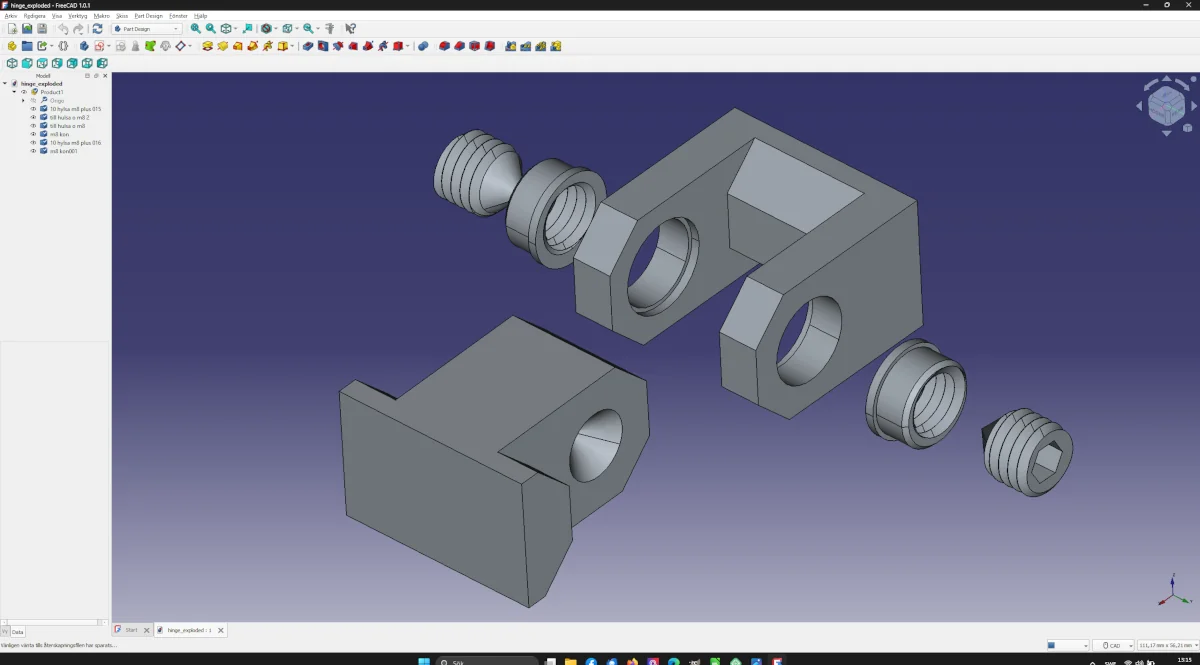Click the Undo arrow icon

click(x=63, y=29)
